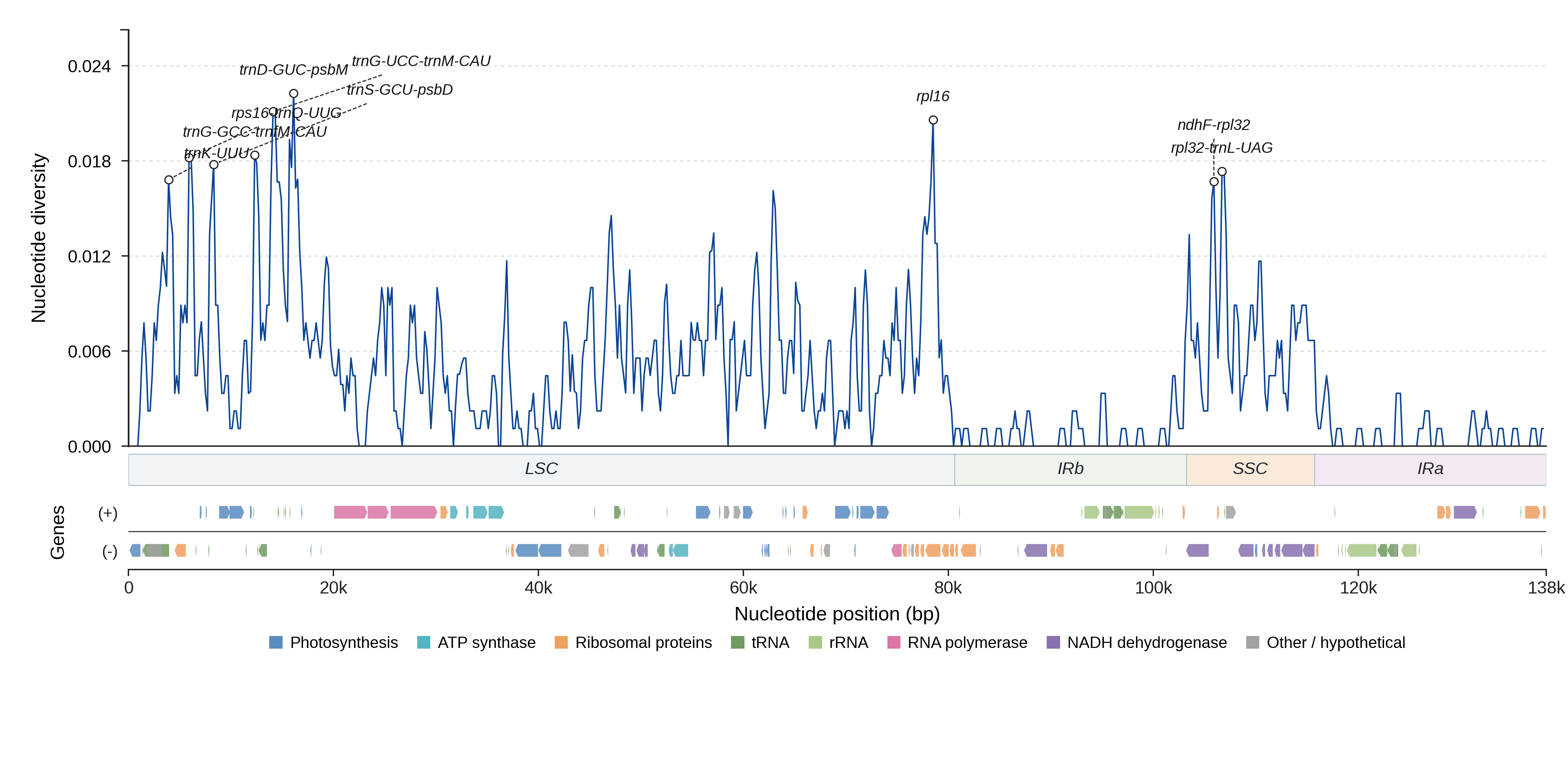
Task: Select the IRa region bar
Action: [1430, 469]
